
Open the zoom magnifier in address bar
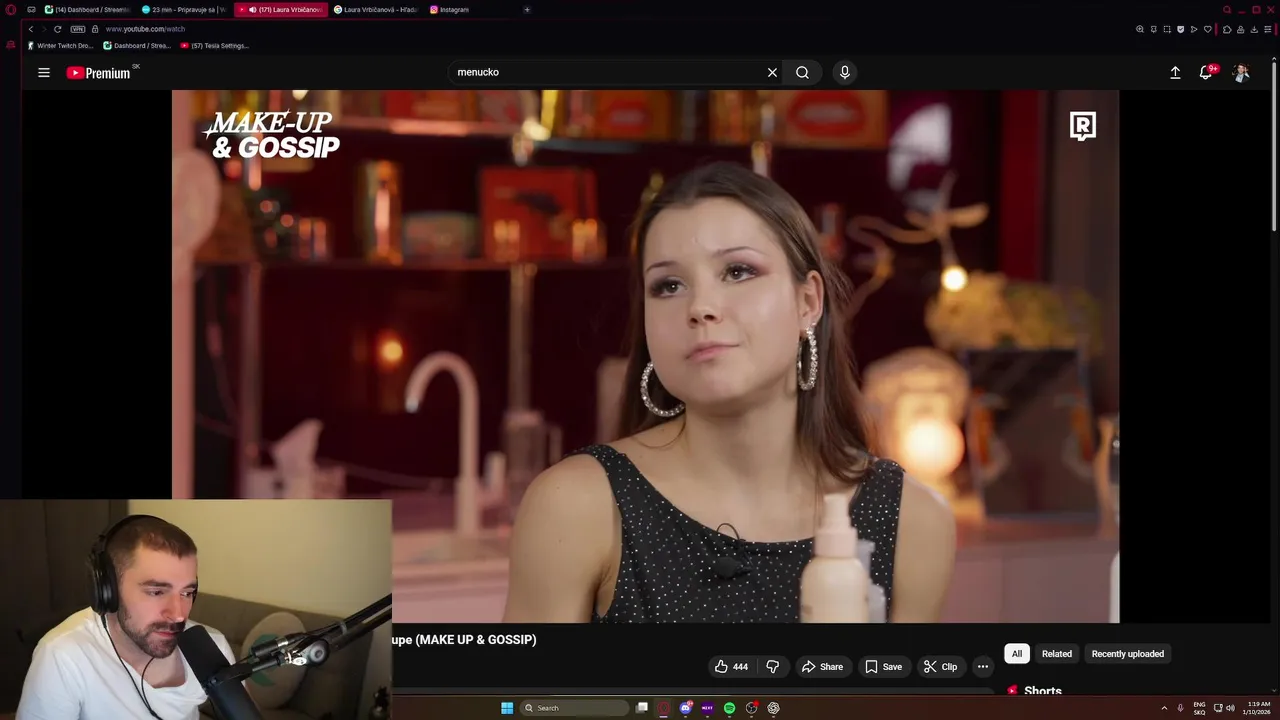(1140, 29)
